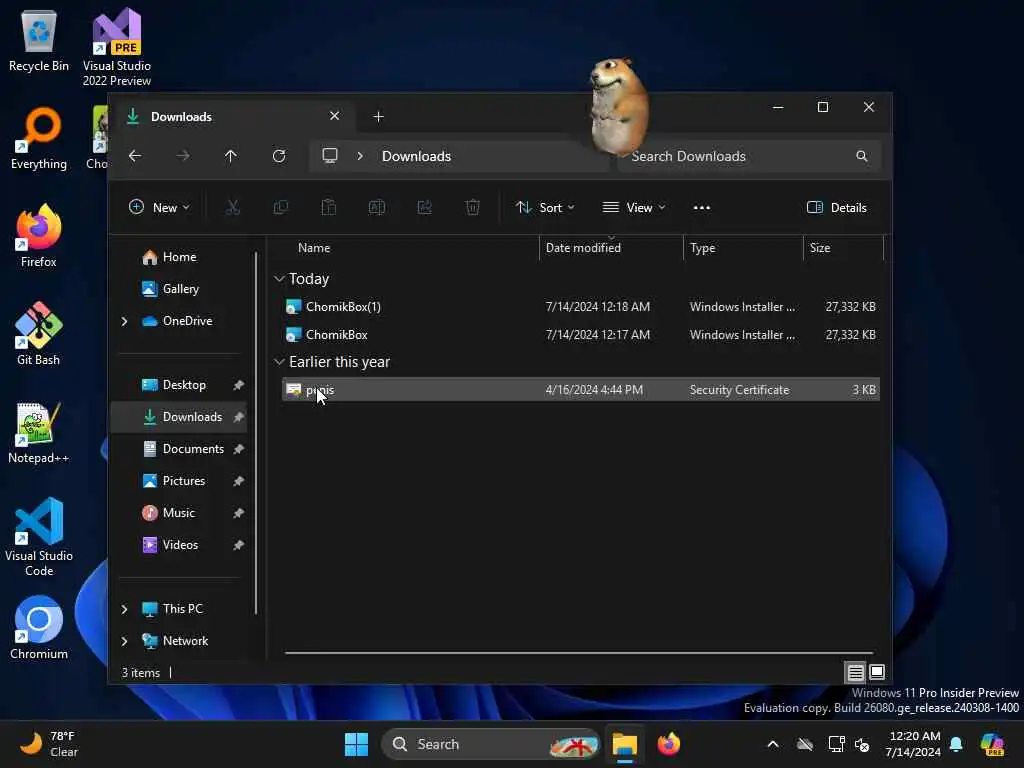Viewport: 1024px width, 768px height.
Task: Open Visual Studio Code shortcut
Action: (39, 537)
